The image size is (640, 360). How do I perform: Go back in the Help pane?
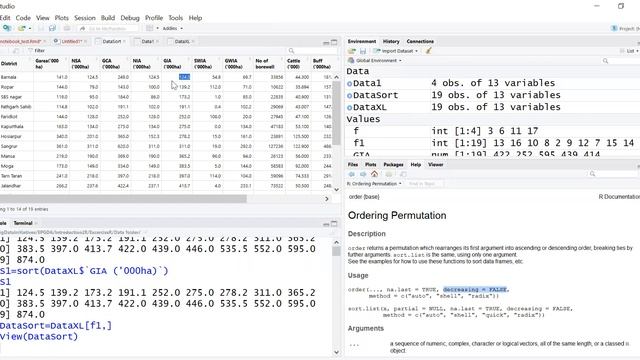(352, 174)
